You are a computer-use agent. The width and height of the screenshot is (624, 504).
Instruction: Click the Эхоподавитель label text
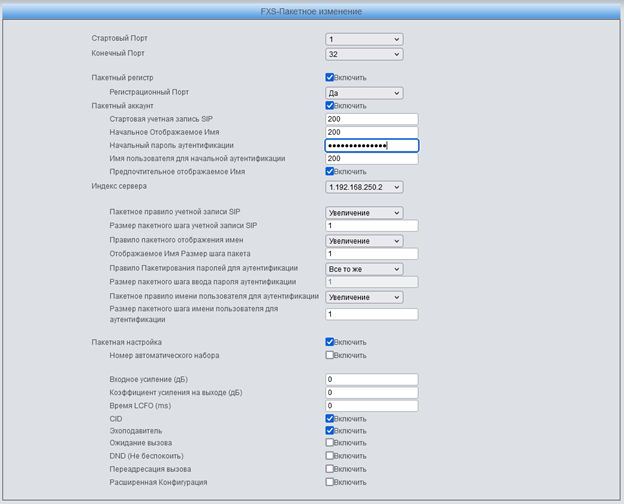(136, 431)
